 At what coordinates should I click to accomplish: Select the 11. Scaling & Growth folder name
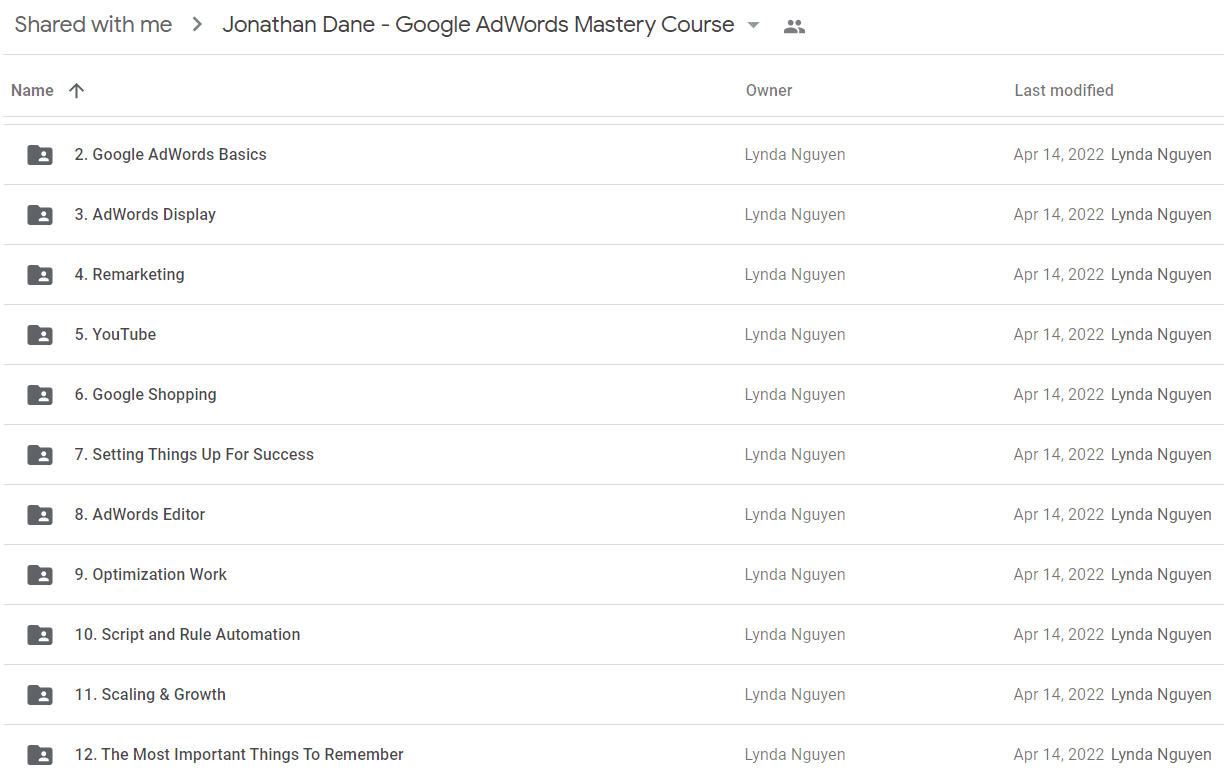[x=150, y=694]
